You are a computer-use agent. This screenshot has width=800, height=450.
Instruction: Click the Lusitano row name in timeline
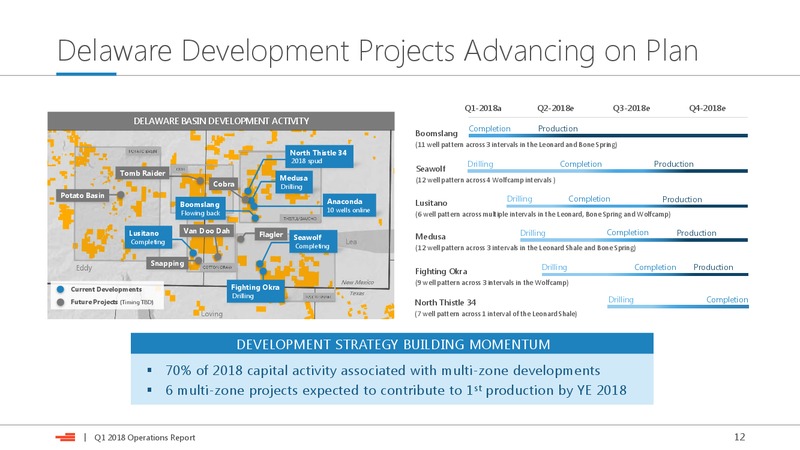(431, 203)
